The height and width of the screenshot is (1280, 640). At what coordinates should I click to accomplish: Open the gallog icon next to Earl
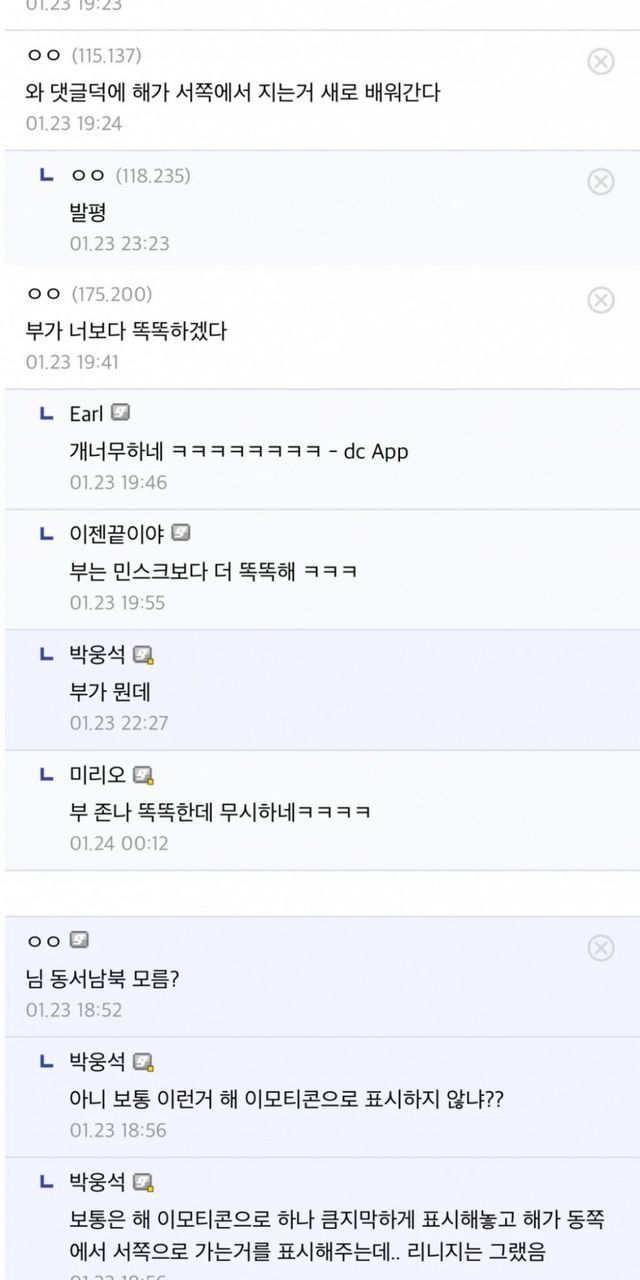coord(120,413)
